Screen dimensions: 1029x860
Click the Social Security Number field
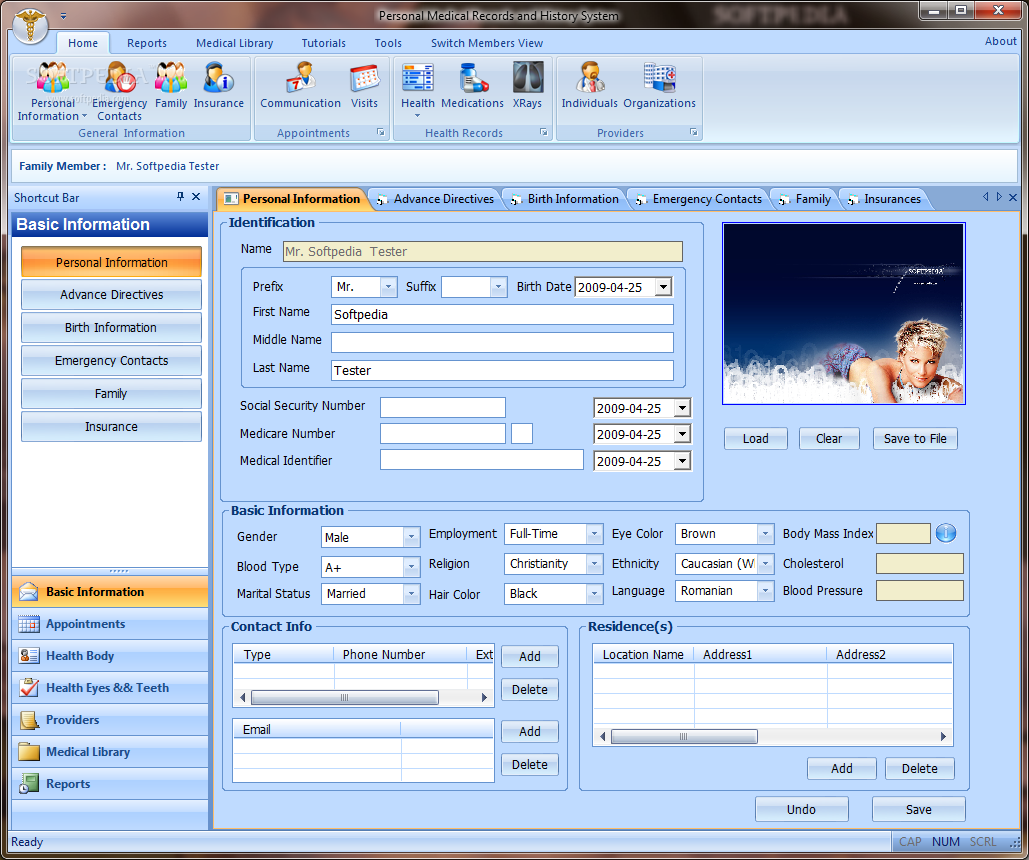(x=443, y=407)
